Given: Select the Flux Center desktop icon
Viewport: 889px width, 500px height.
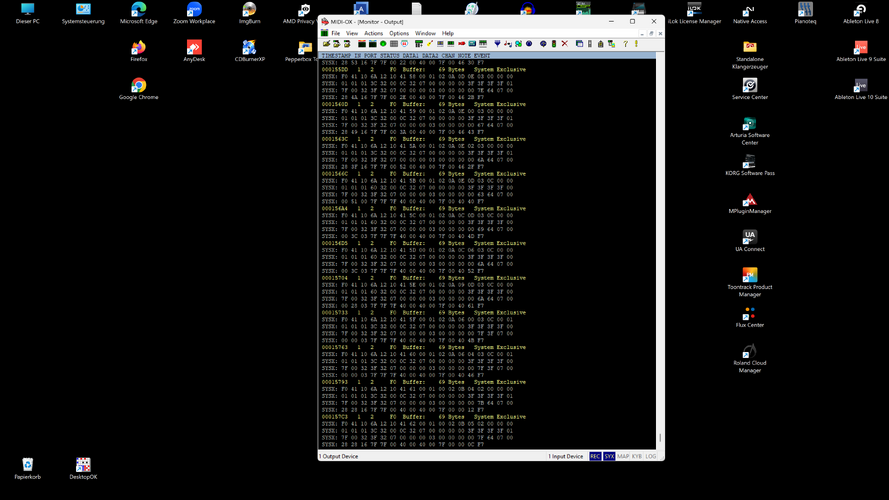Looking at the screenshot, I should (x=750, y=317).
